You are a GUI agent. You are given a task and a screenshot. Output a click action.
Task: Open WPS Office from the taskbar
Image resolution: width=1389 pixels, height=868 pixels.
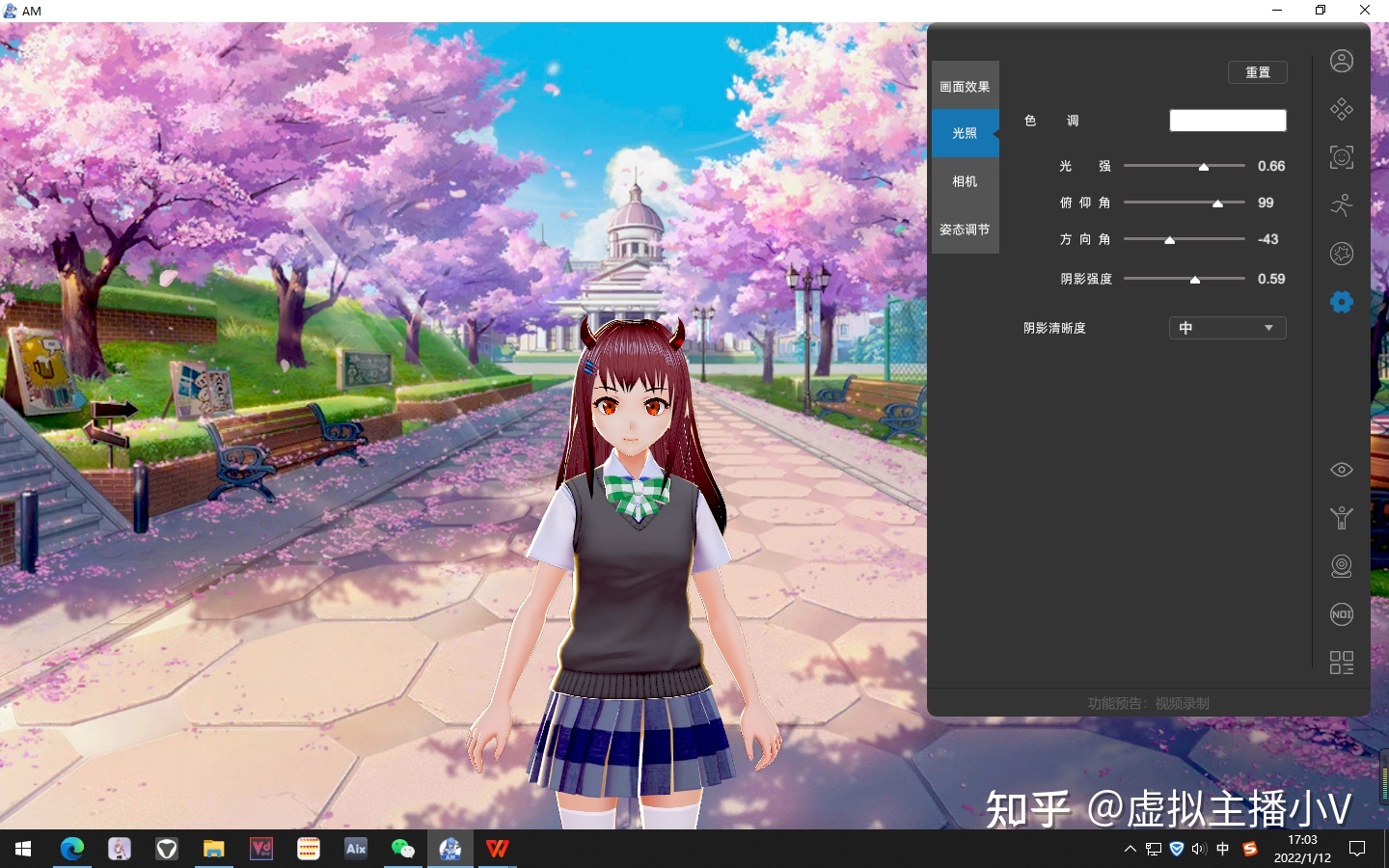click(x=498, y=849)
